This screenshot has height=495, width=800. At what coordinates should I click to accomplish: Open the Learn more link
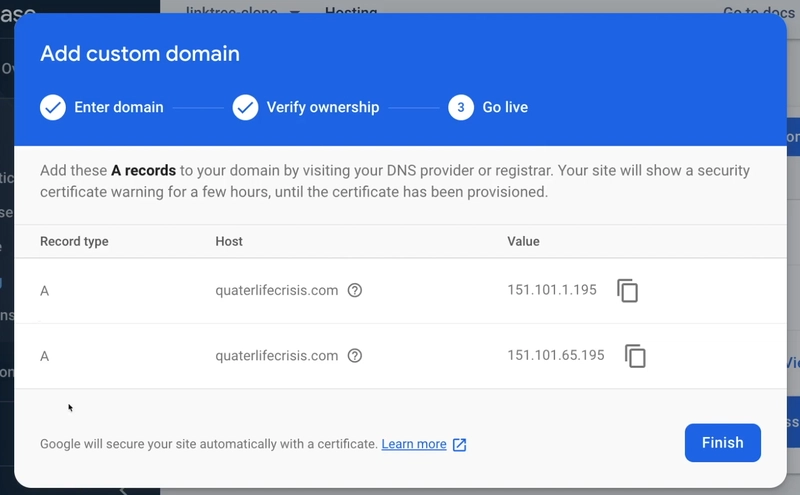click(x=414, y=444)
